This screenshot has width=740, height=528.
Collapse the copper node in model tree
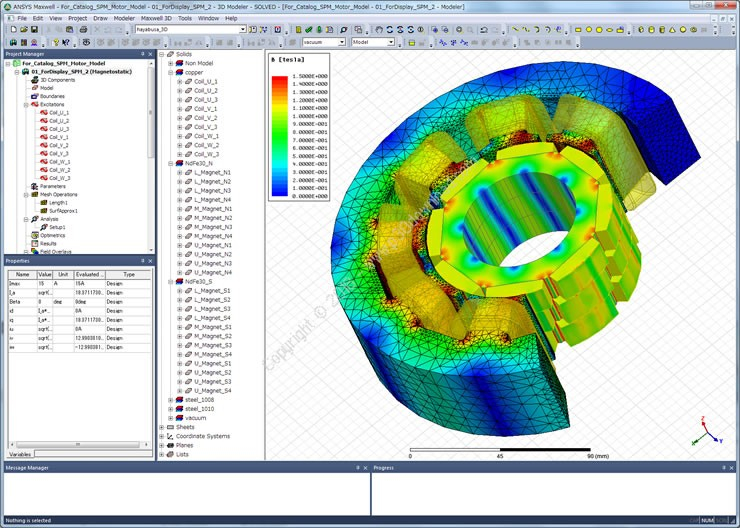[x=170, y=73]
